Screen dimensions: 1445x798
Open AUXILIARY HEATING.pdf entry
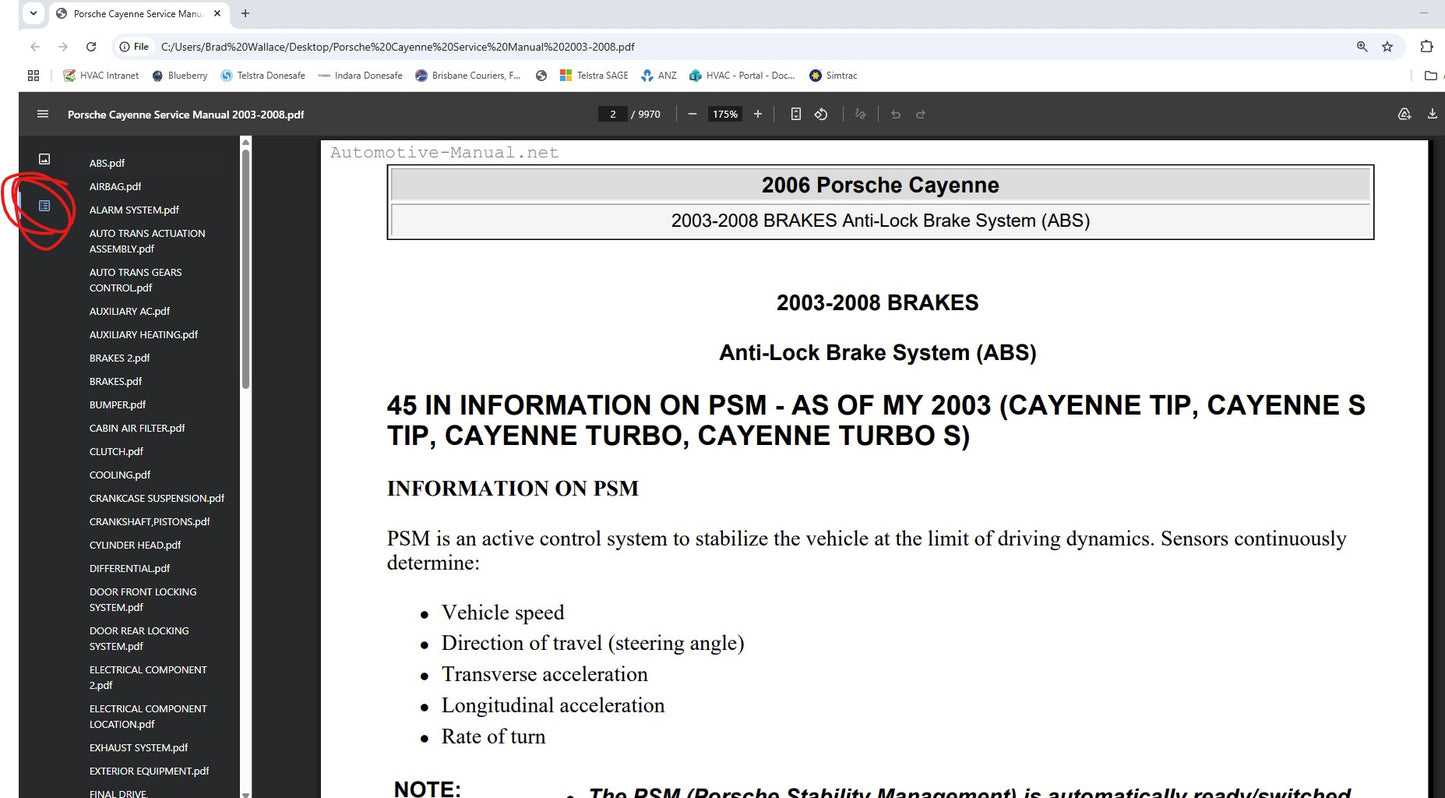pos(144,335)
